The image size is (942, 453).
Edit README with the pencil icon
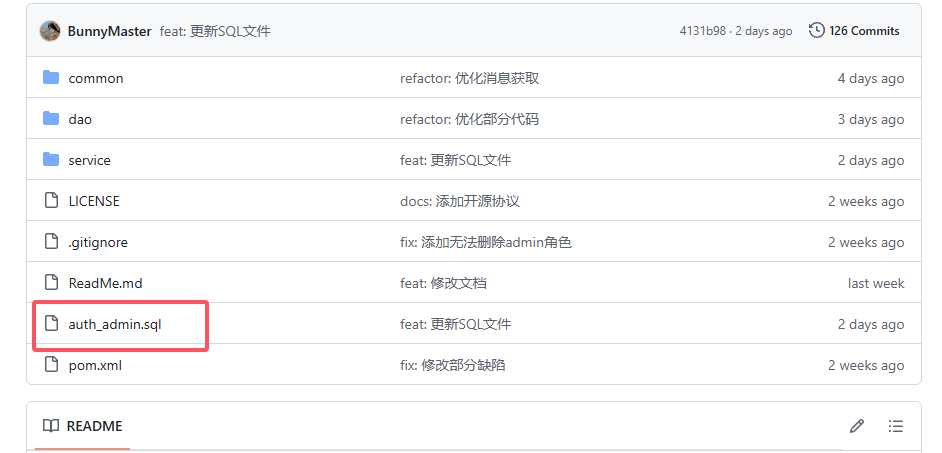(857, 426)
